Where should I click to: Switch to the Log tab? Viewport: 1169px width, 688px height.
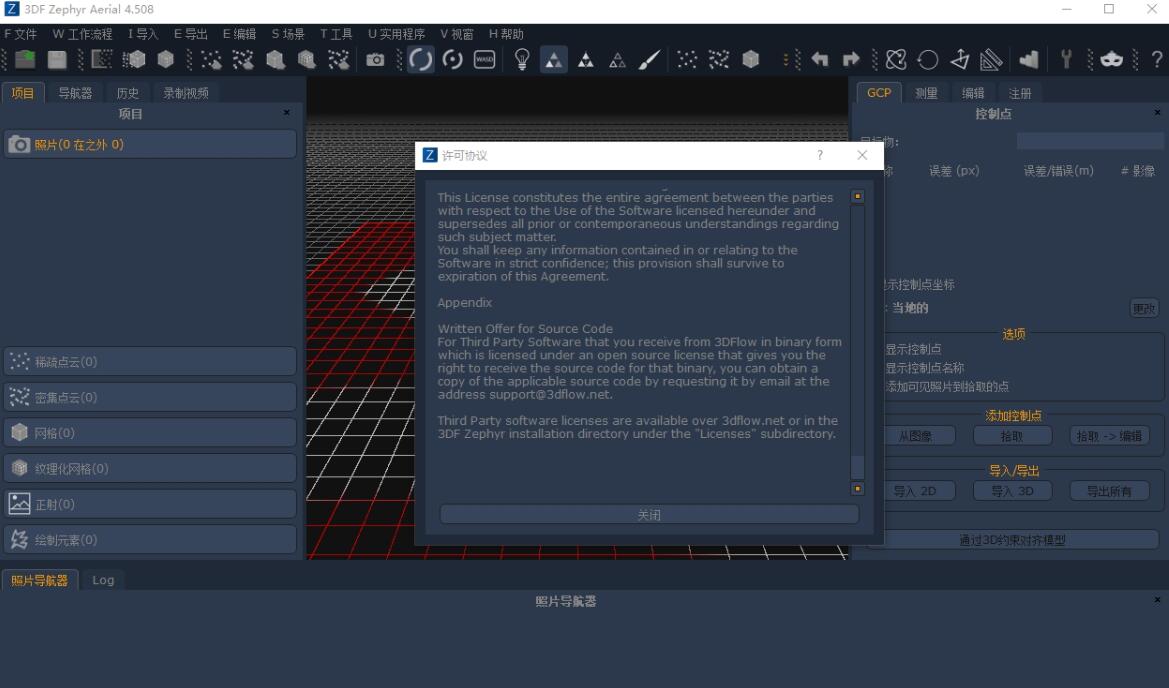click(103, 580)
